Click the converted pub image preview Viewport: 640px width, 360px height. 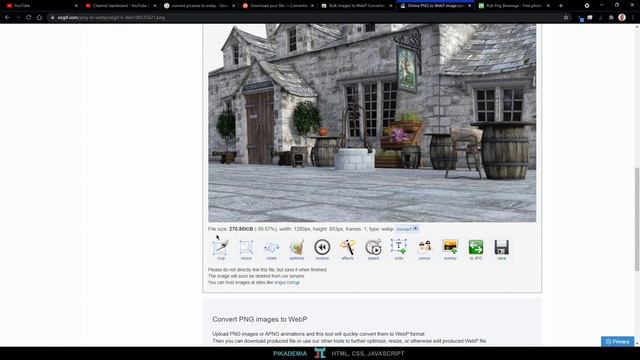point(372,122)
